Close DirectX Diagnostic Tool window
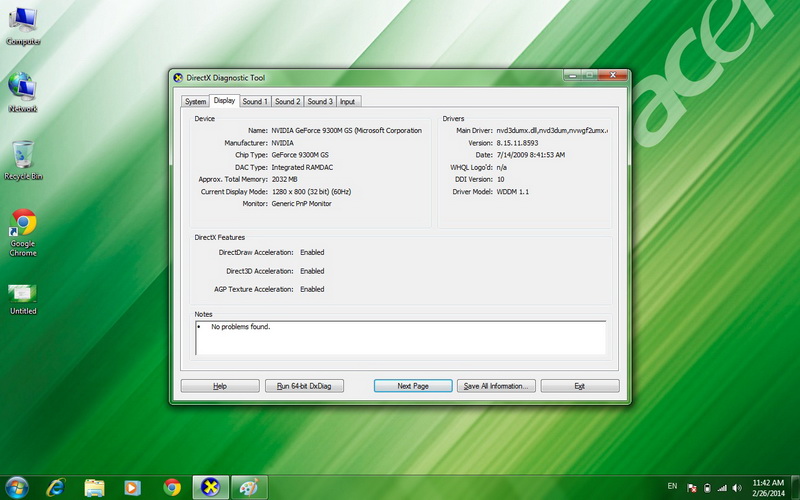 [x=612, y=76]
